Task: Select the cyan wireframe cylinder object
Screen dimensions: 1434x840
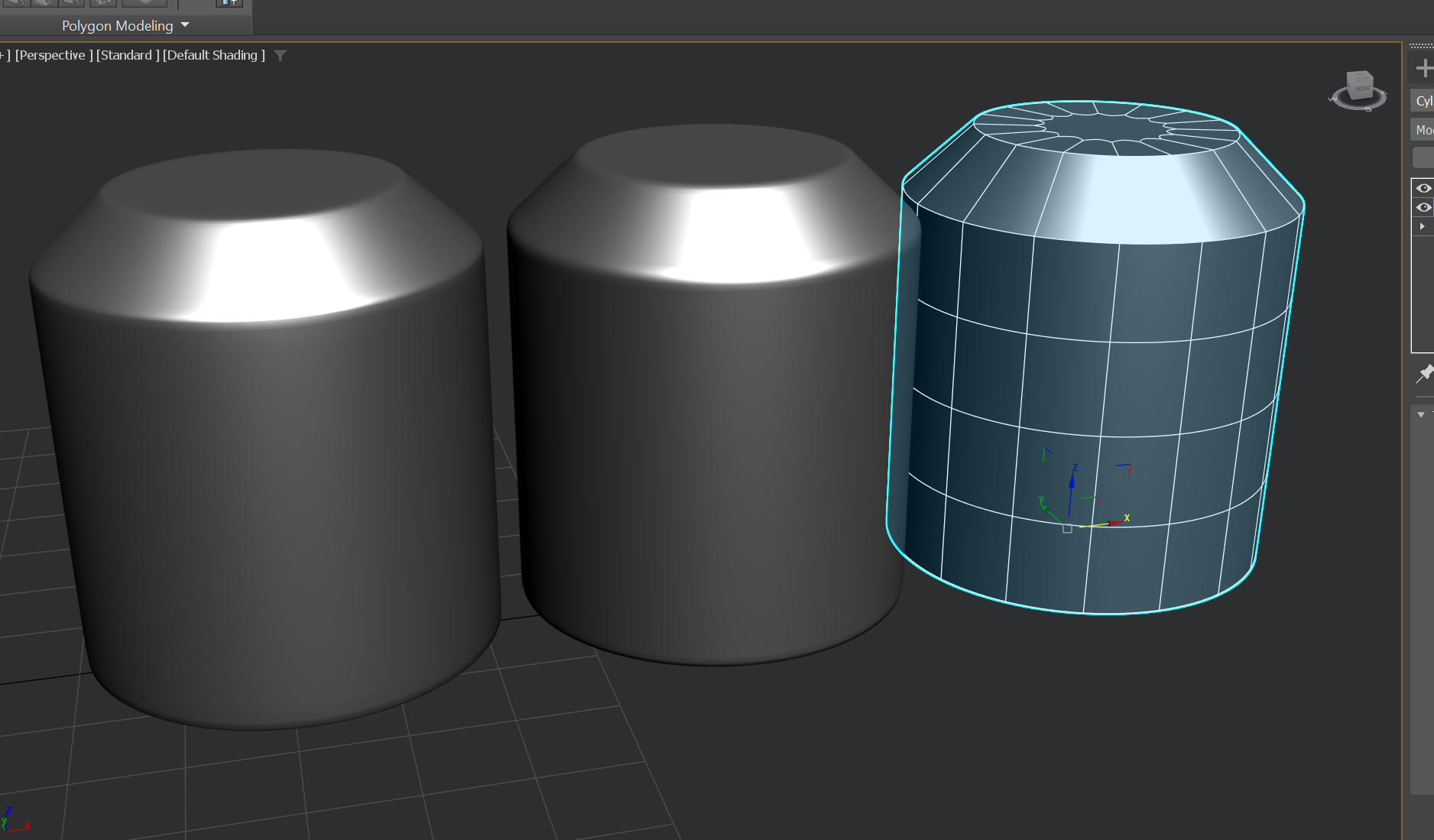Action: (1096, 357)
